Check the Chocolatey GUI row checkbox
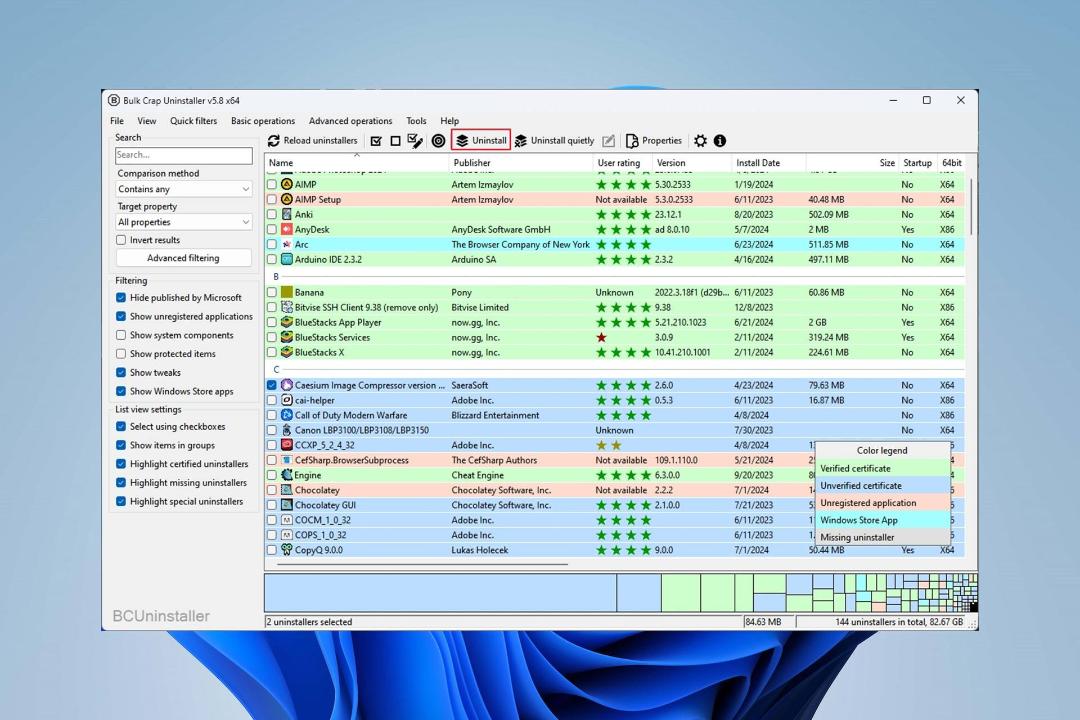This screenshot has width=1080, height=720. point(272,505)
